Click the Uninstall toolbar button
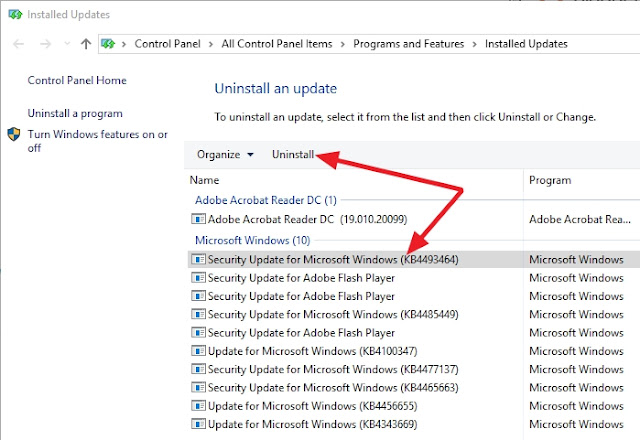640x440 pixels. (293, 154)
